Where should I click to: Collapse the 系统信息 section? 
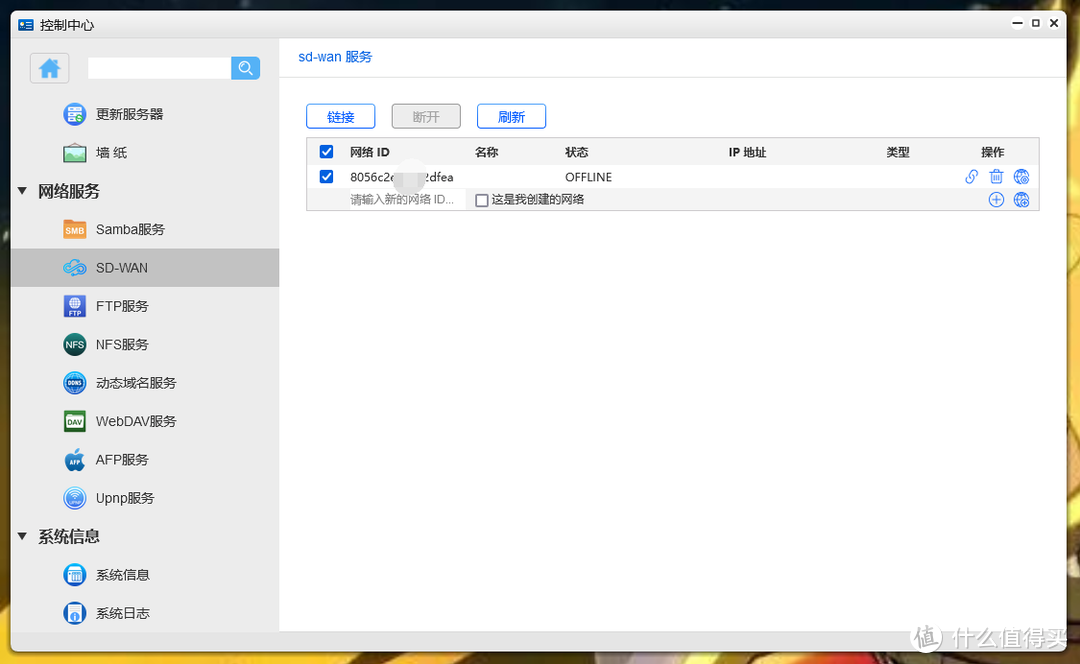22,536
